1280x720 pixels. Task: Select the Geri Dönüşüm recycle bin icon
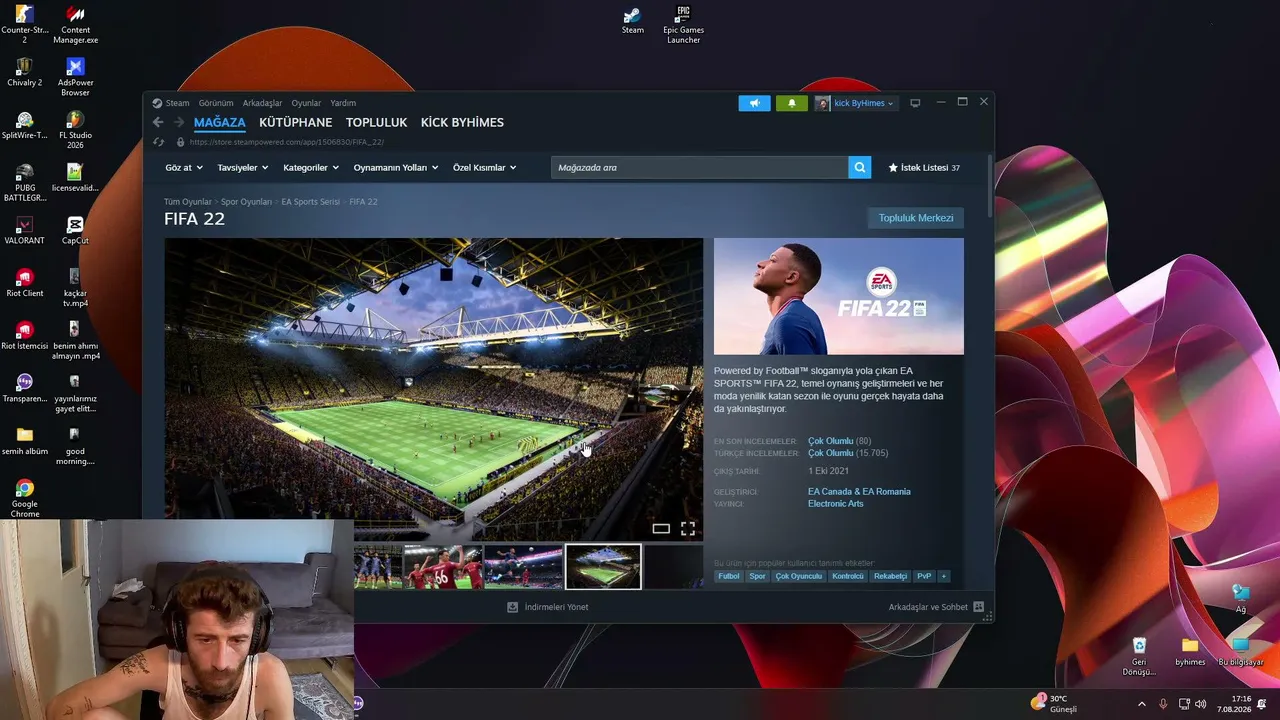[x=1139, y=656]
